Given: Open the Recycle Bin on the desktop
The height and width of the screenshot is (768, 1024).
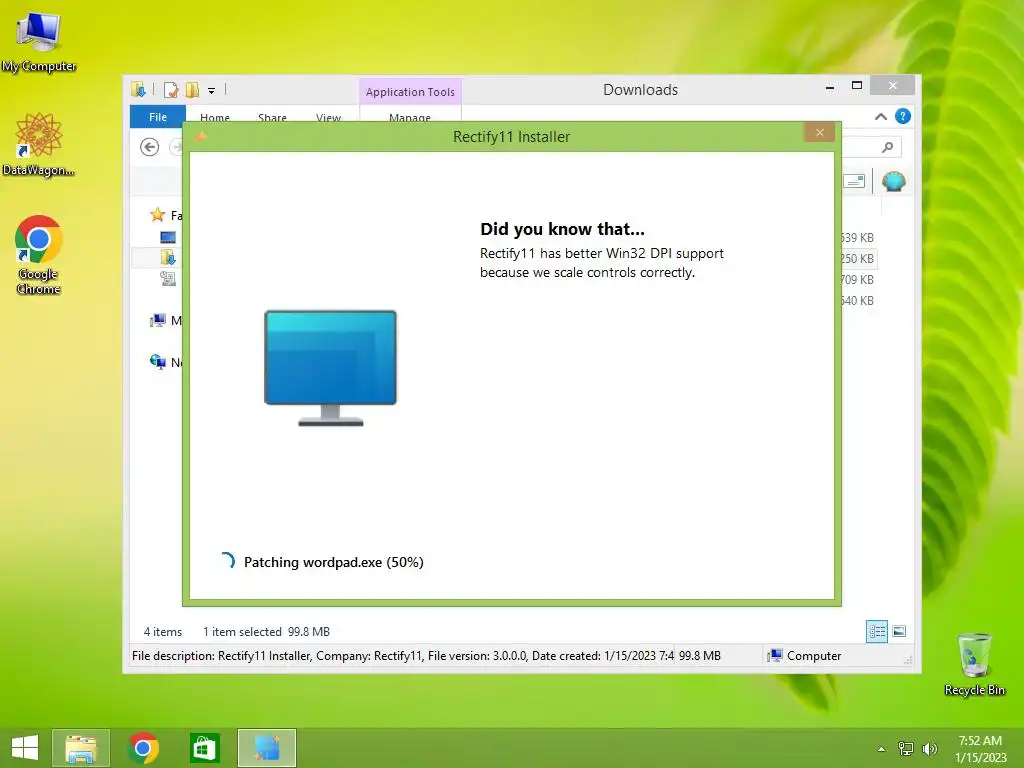Looking at the screenshot, I should pos(974,664).
